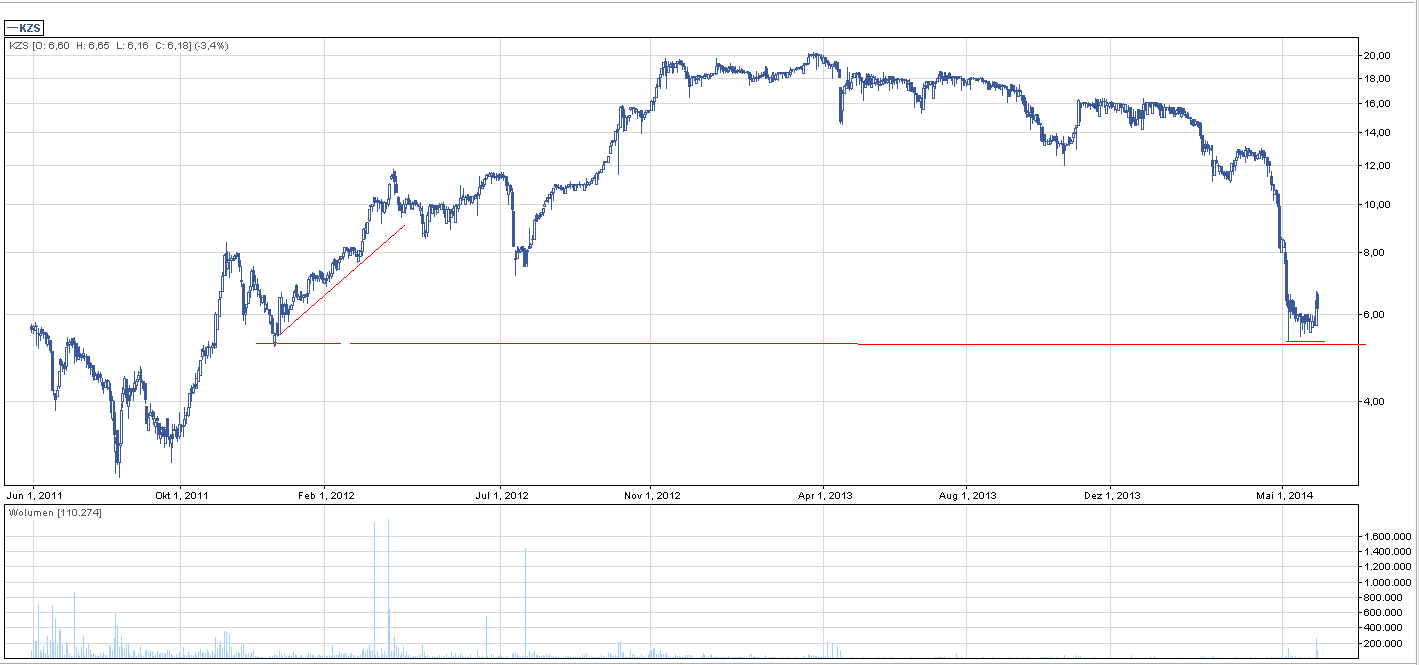Click the Jul 1, 2012 date label
The image size is (1420, 665).
(x=501, y=495)
